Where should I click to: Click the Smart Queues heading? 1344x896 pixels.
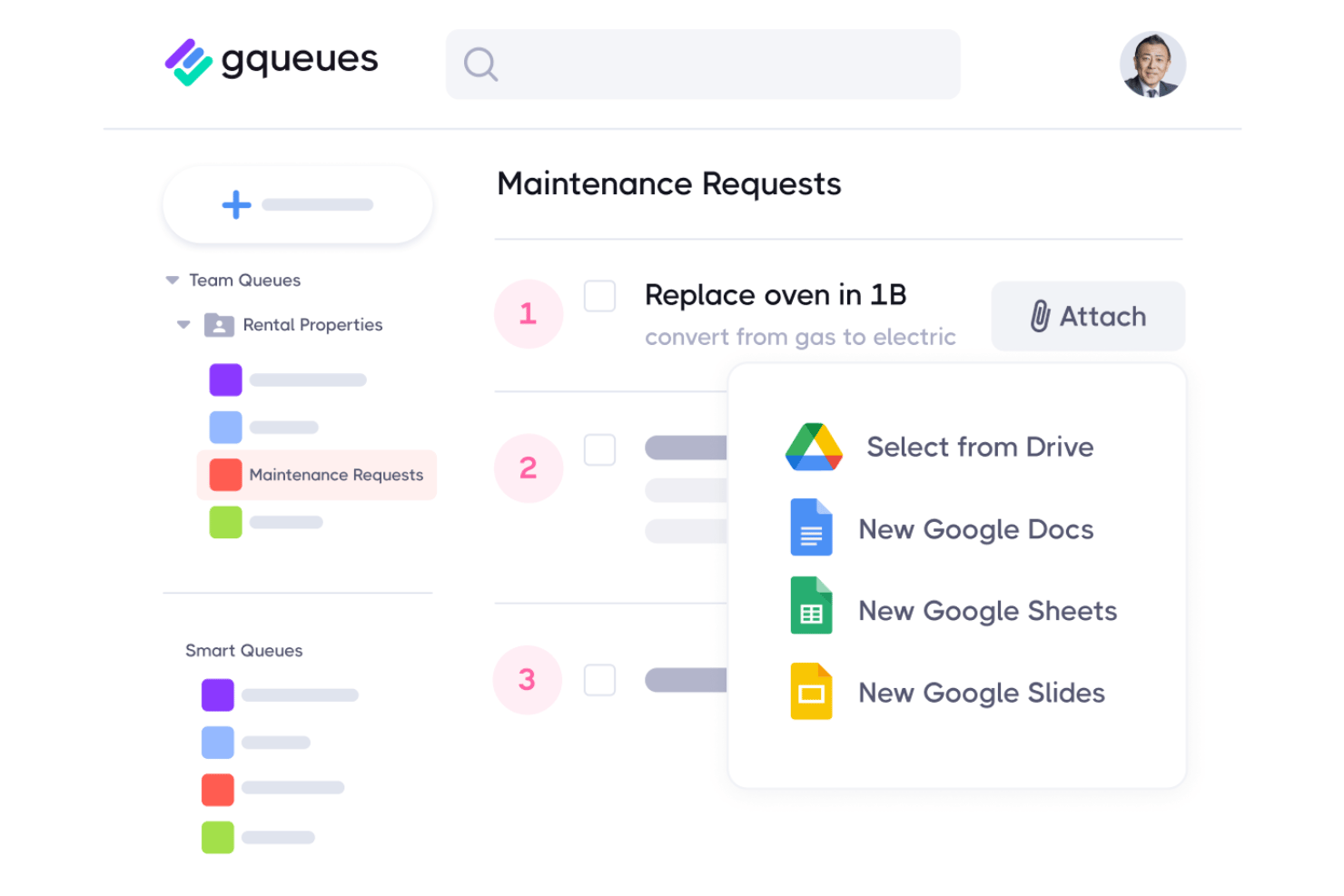coord(244,651)
